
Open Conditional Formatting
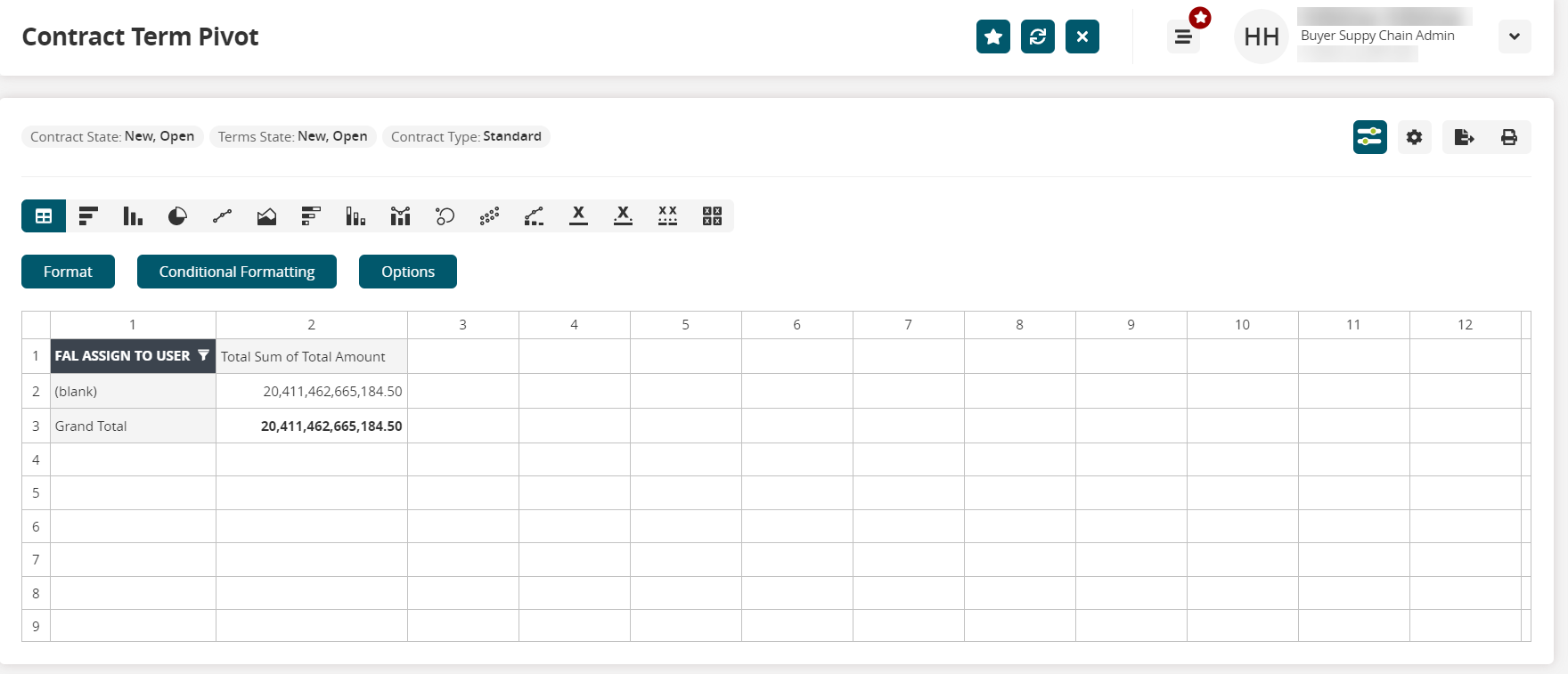pos(237,272)
